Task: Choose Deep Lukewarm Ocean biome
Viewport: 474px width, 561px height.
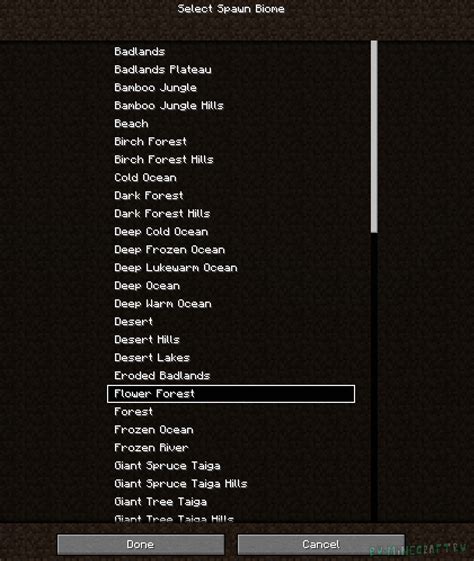Action: [231, 268]
